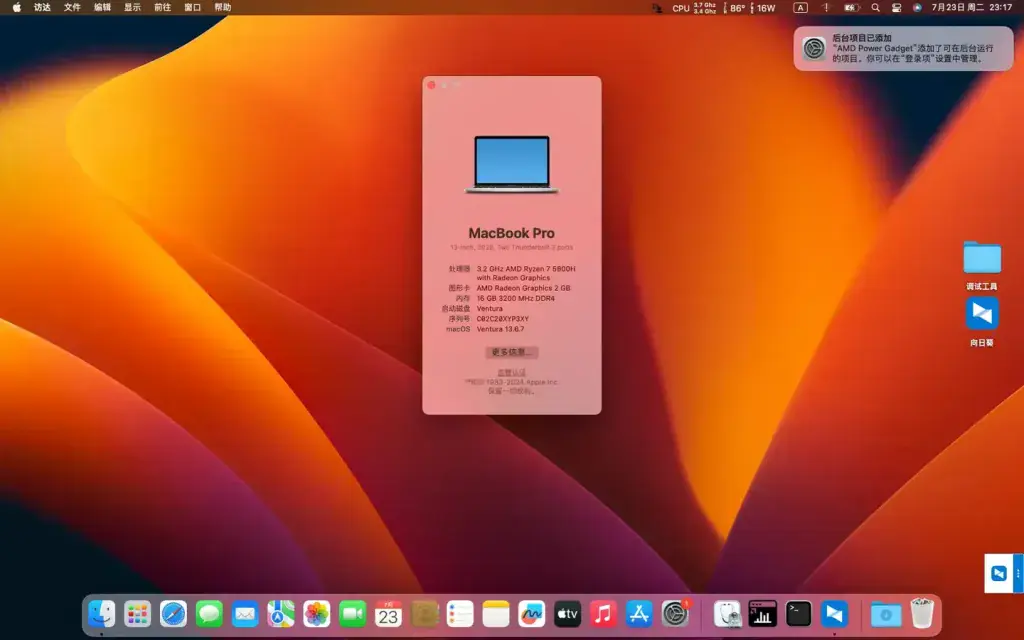This screenshot has height=640, width=1024.
Task: Open Sunlogin blue app in the Dock
Action: pos(834,614)
